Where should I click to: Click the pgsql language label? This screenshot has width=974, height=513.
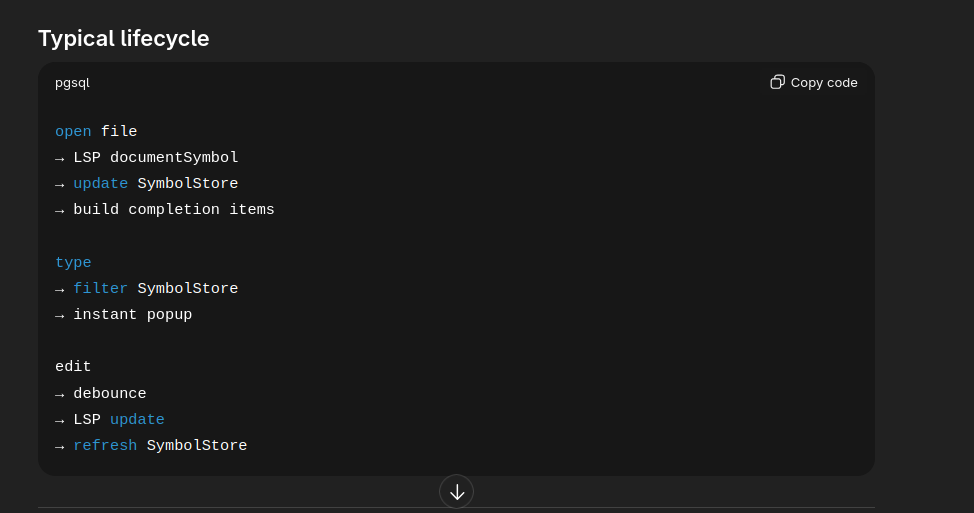tap(72, 83)
